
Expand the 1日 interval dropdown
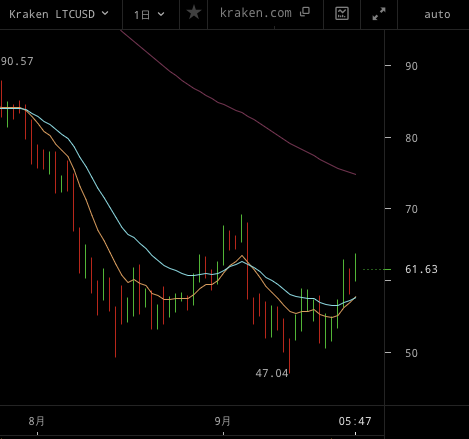click(149, 14)
